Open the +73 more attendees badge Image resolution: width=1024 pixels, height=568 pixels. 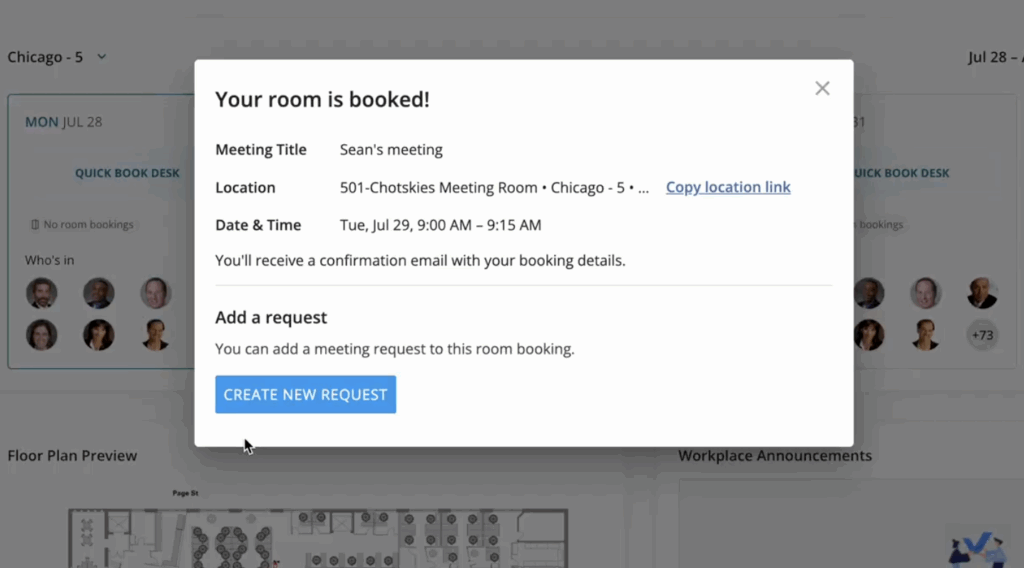983,335
